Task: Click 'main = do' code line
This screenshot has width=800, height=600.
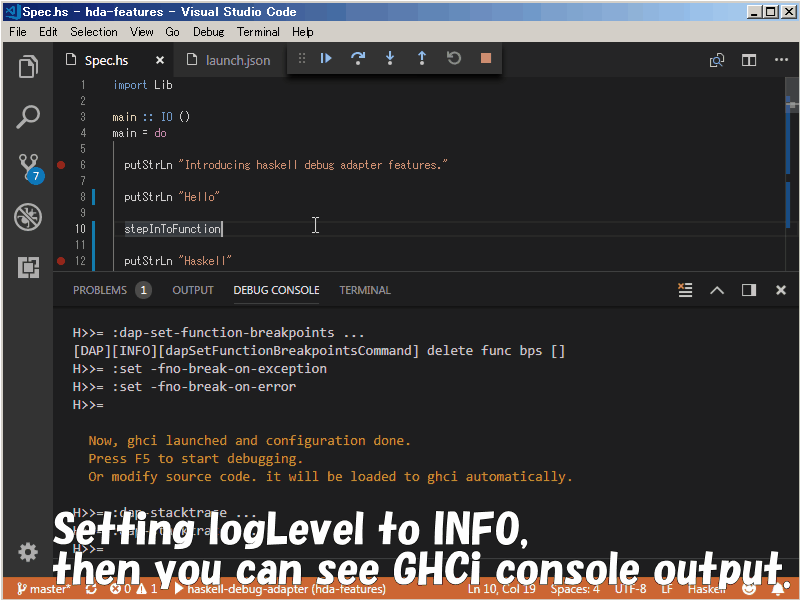Action: tap(139, 133)
